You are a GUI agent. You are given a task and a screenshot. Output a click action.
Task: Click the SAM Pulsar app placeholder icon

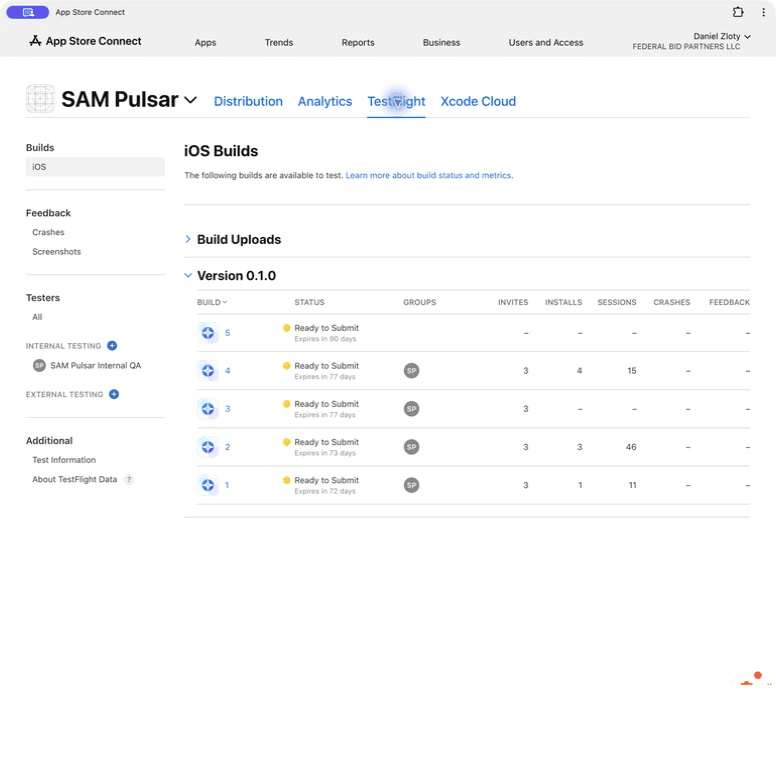[40, 98]
